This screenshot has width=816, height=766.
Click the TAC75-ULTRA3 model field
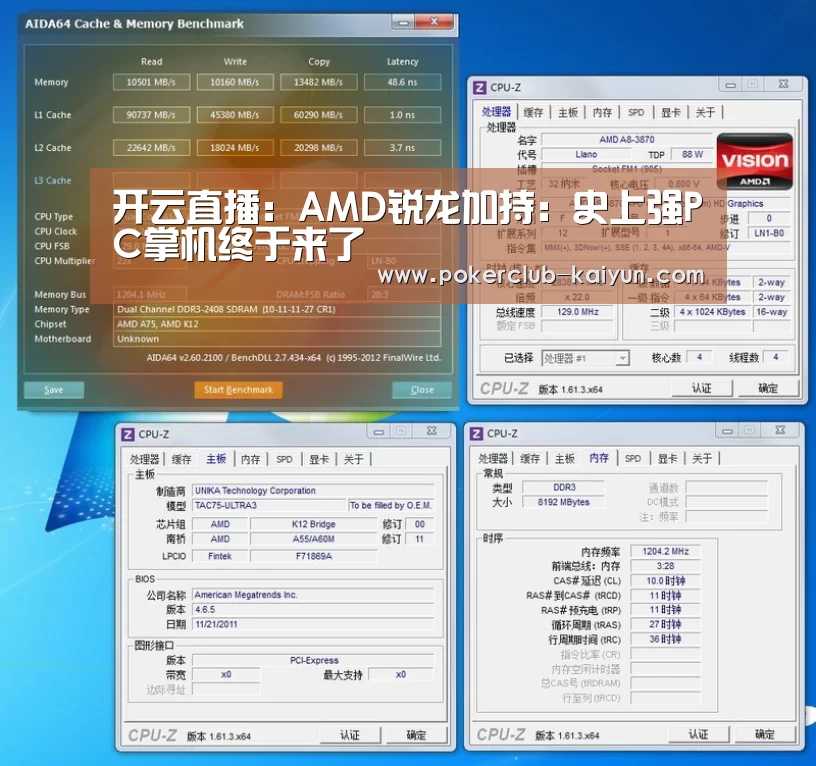coord(269,505)
